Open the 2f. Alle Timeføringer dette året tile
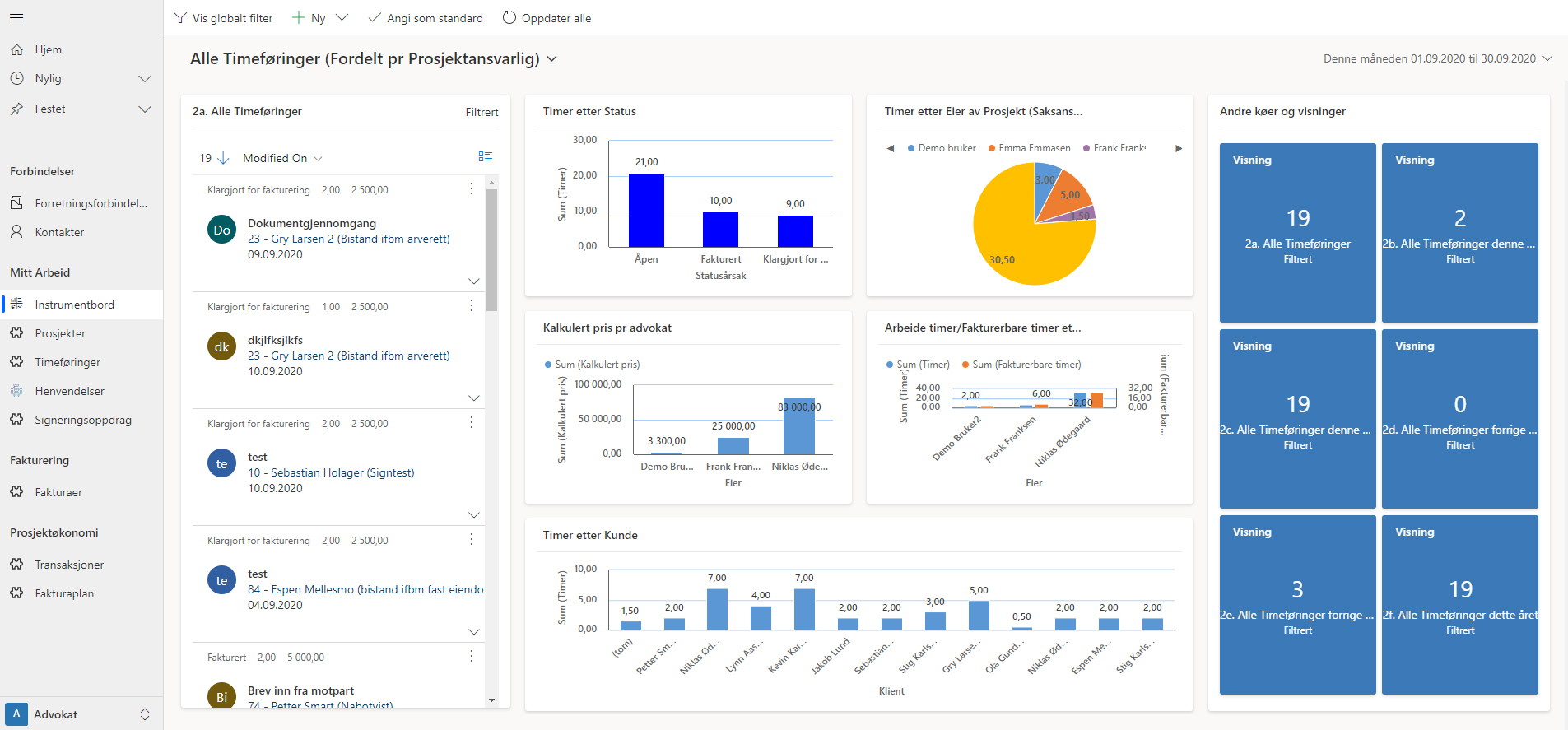Screen dimensions: 1568x730 coord(1460,605)
